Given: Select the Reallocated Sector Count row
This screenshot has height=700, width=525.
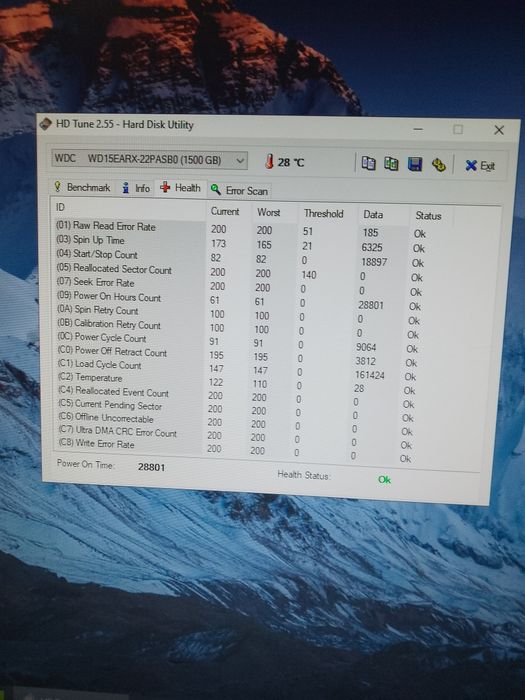Looking at the screenshot, I should [241, 272].
